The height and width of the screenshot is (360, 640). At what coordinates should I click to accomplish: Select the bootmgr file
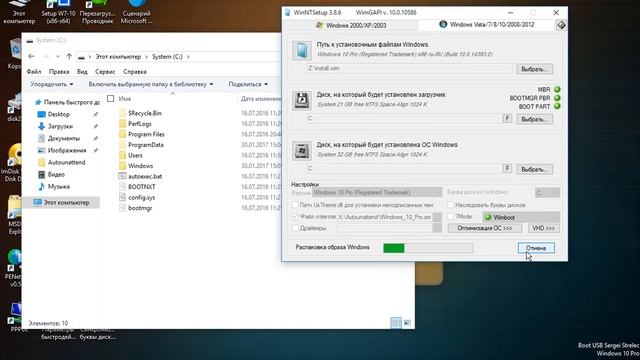click(140, 208)
